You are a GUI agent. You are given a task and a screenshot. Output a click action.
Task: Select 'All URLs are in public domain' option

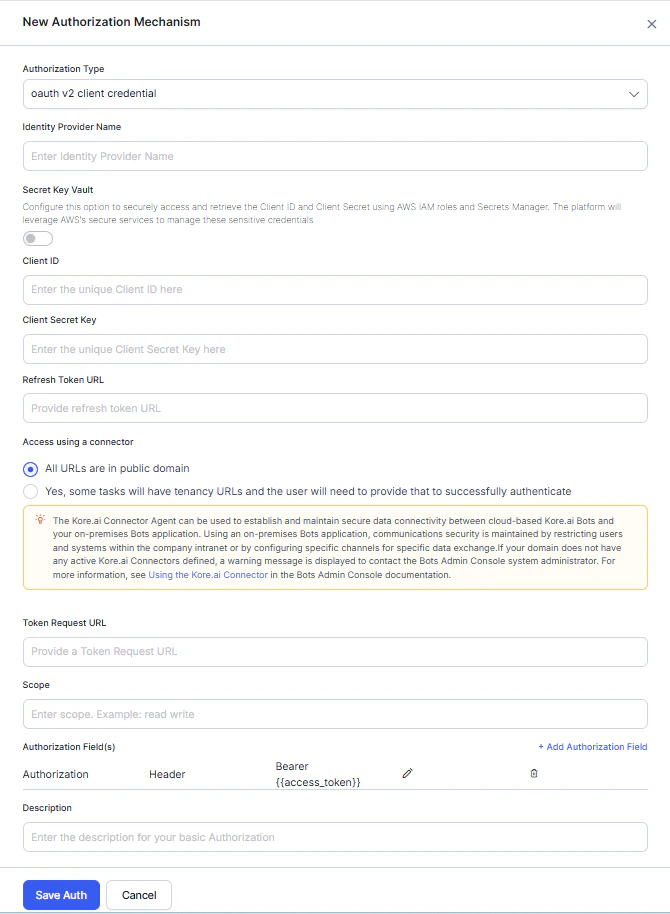point(29,468)
